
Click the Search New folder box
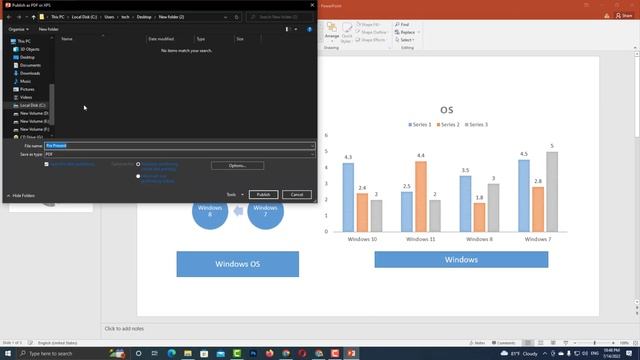[280, 17]
